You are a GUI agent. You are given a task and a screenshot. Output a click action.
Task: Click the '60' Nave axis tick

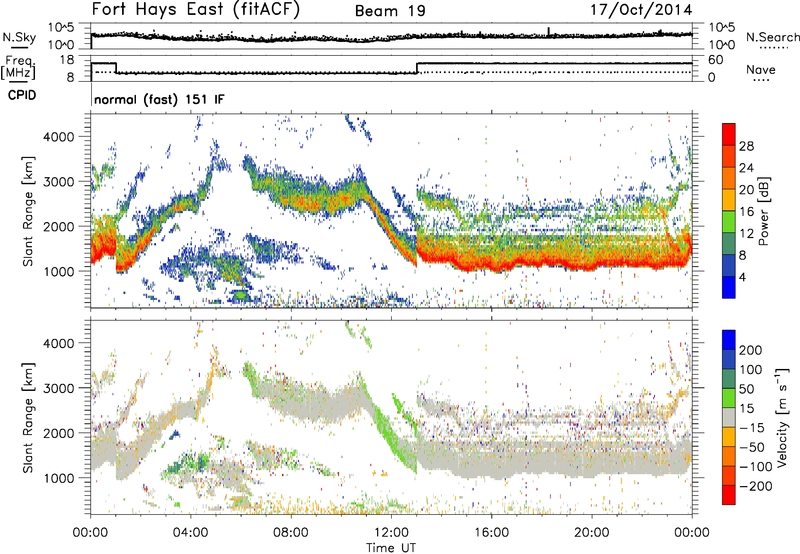716,60
